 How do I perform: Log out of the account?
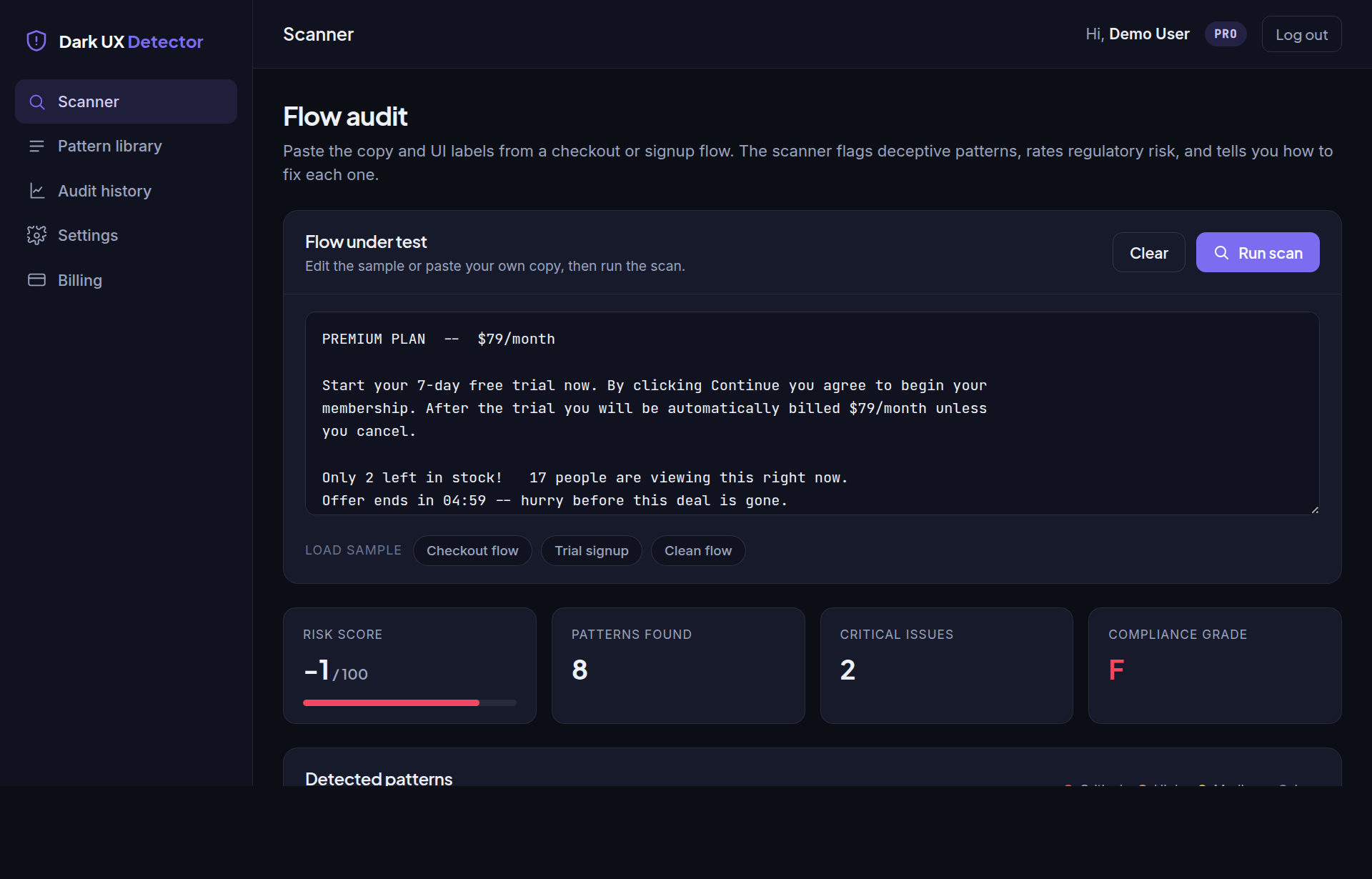coord(1301,34)
